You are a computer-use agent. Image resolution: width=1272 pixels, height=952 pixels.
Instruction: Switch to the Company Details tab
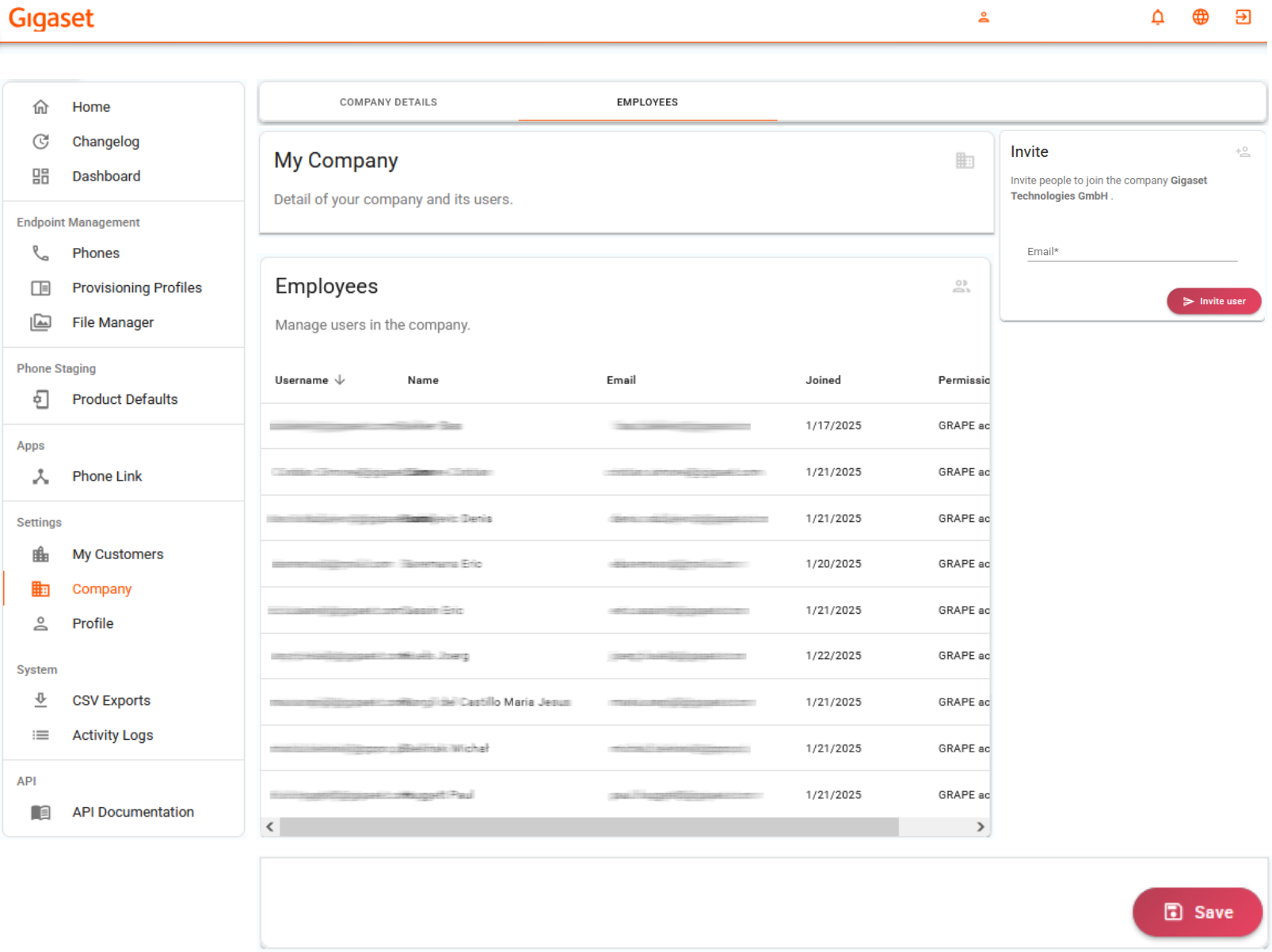tap(388, 102)
